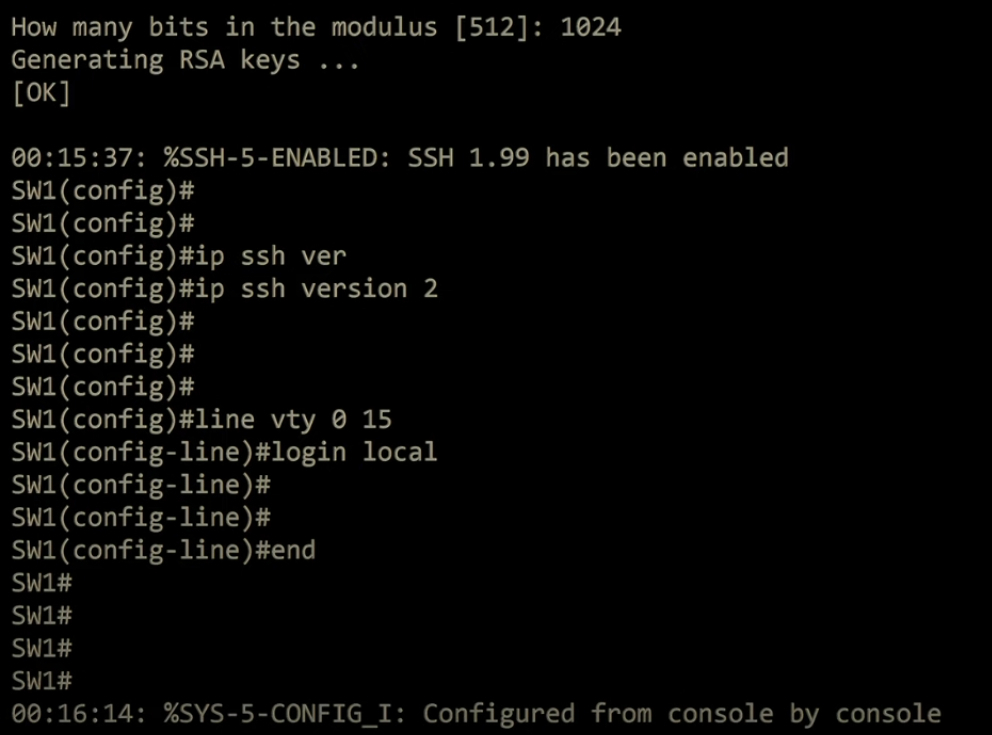Click the SSH 1.99 enabled log message

tap(400, 158)
